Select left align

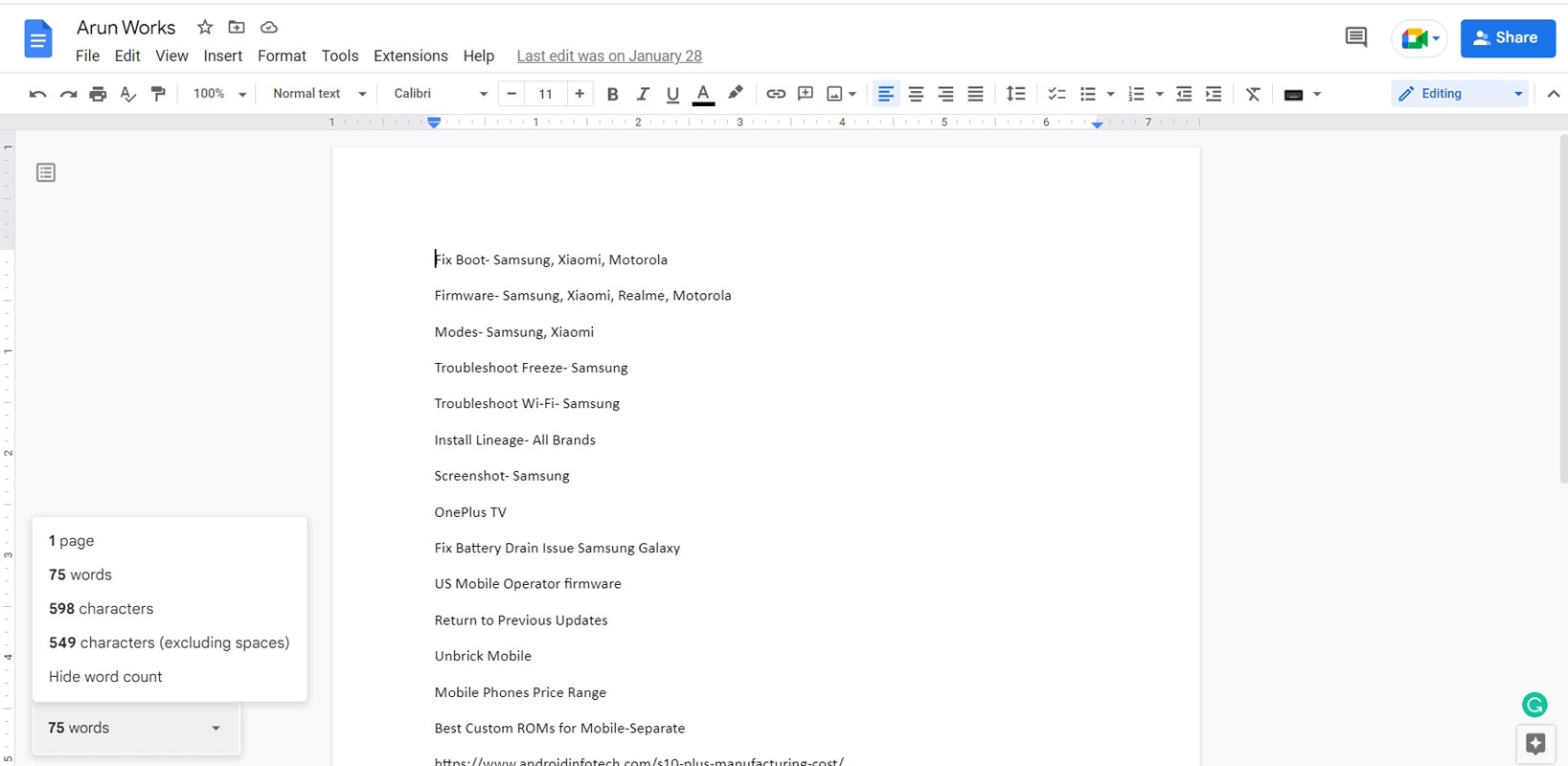click(886, 94)
